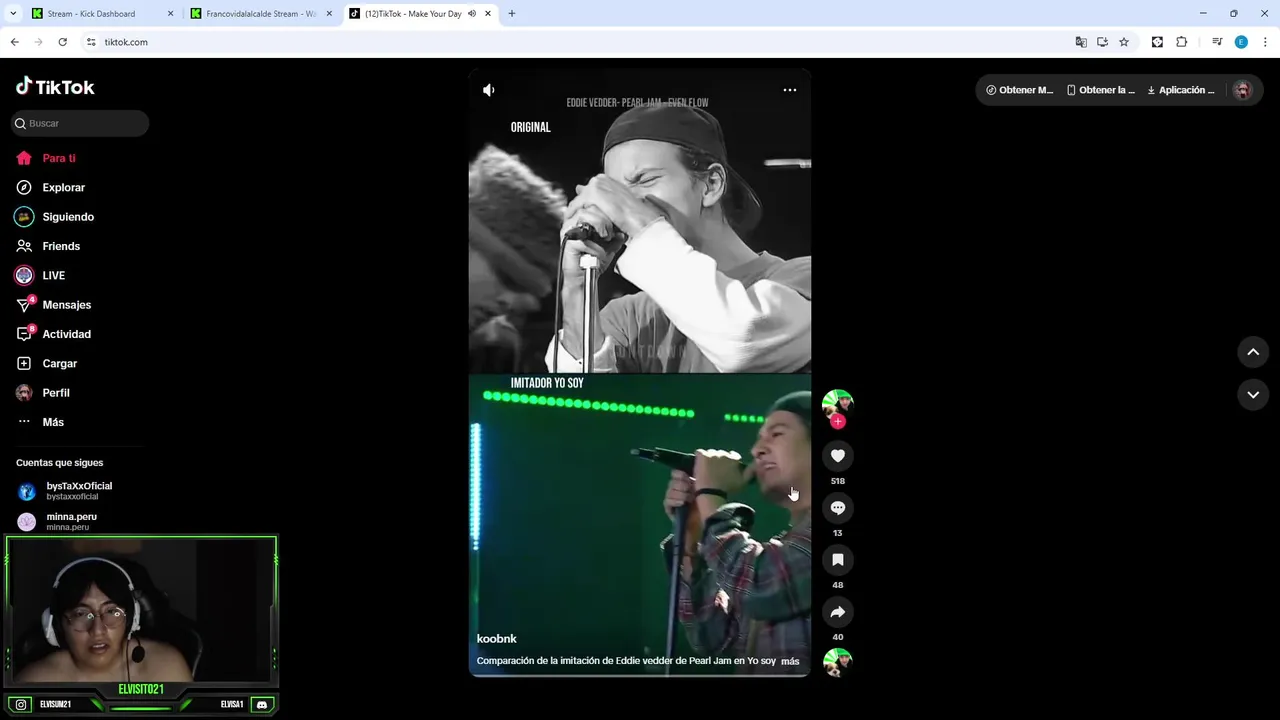Screen dimensions: 1280x720
Task: Click the Aplicación download button
Action: (1181, 90)
